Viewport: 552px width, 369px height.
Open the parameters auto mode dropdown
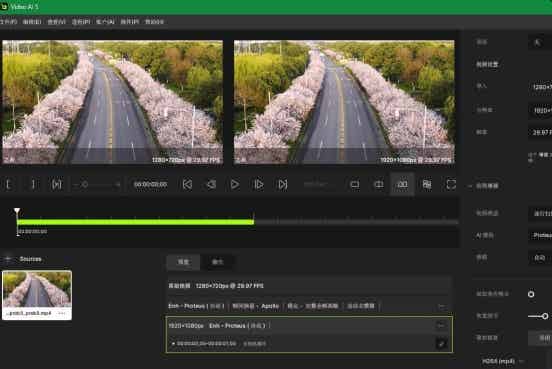[540, 258]
